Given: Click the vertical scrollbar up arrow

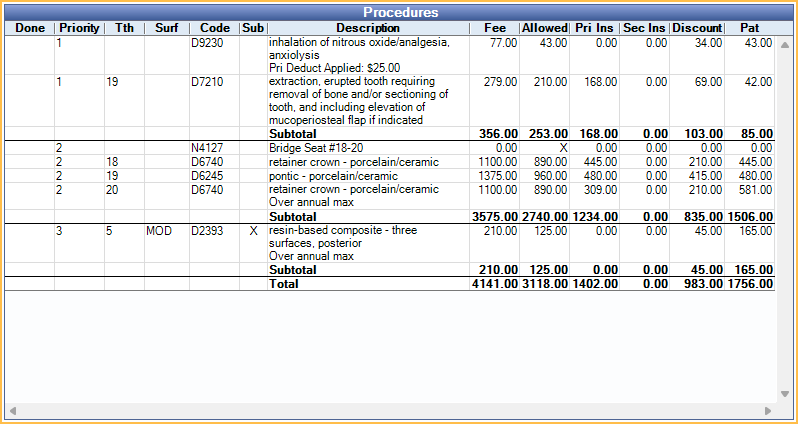Looking at the screenshot, I should (x=783, y=45).
